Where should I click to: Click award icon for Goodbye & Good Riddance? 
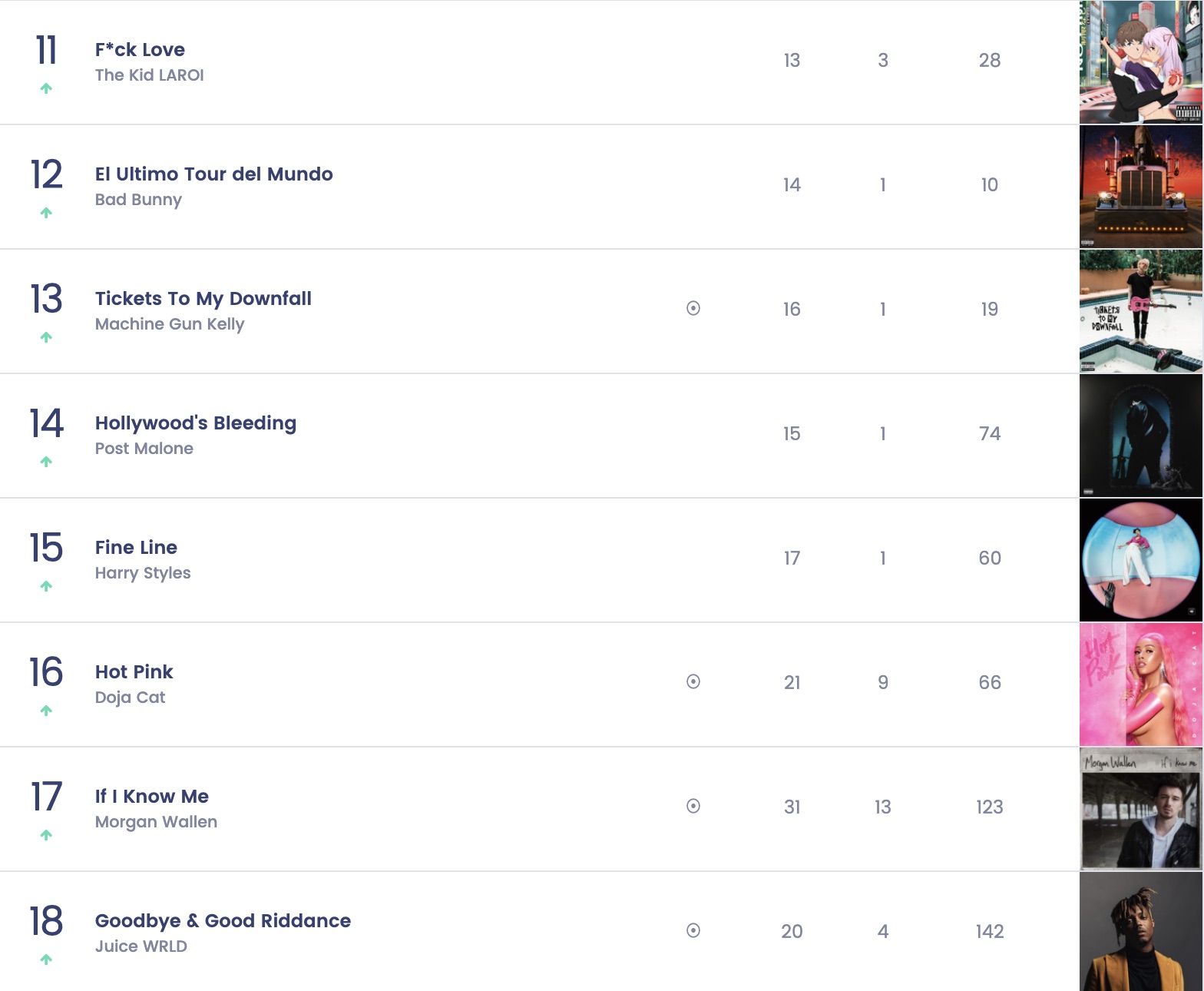tap(693, 931)
